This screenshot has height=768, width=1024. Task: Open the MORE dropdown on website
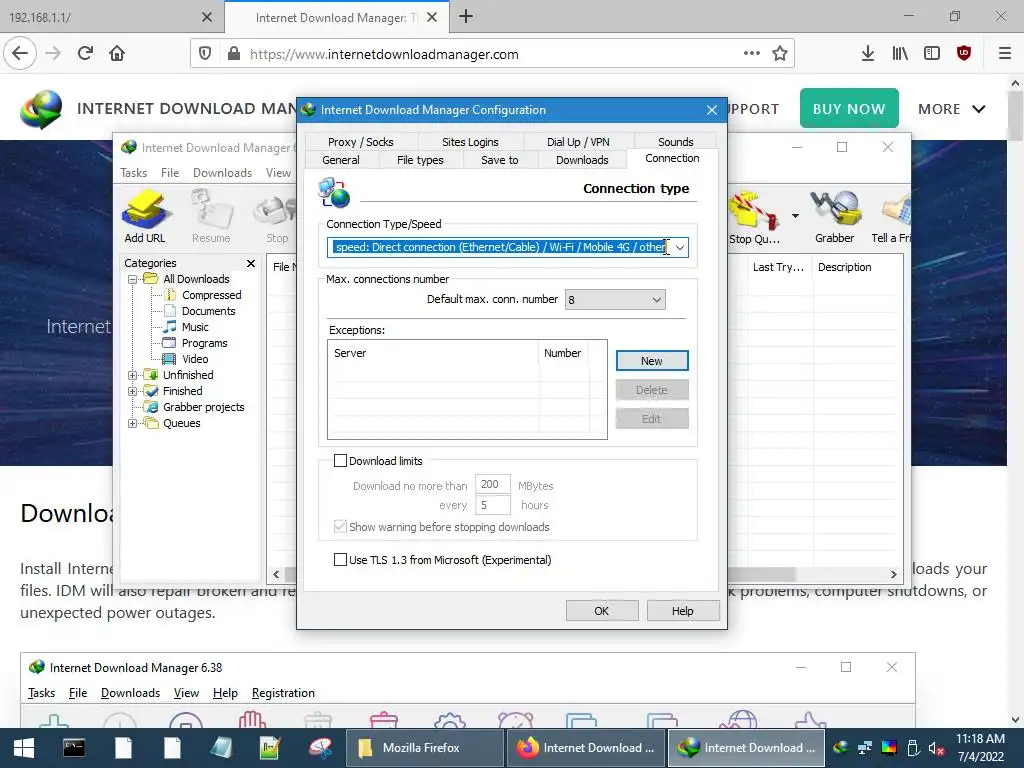coord(952,109)
